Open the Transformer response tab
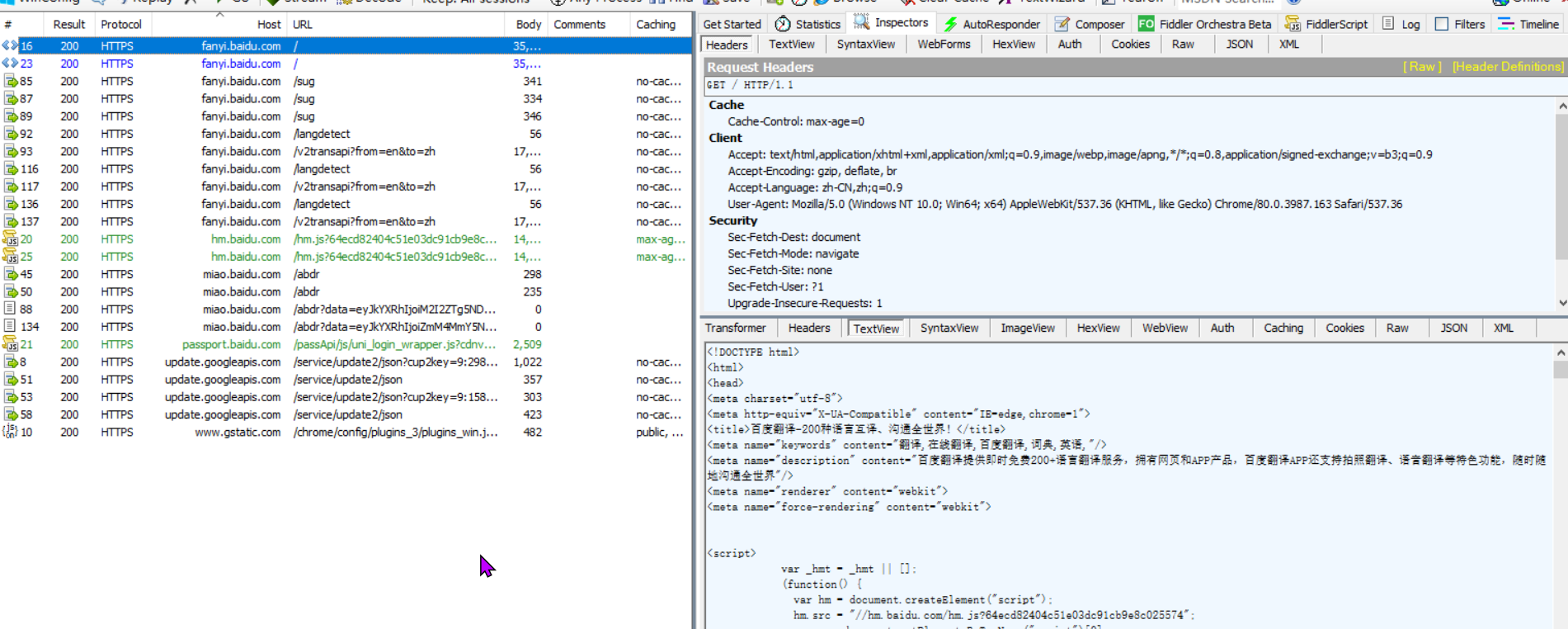This screenshot has height=629, width=1568. [735, 328]
